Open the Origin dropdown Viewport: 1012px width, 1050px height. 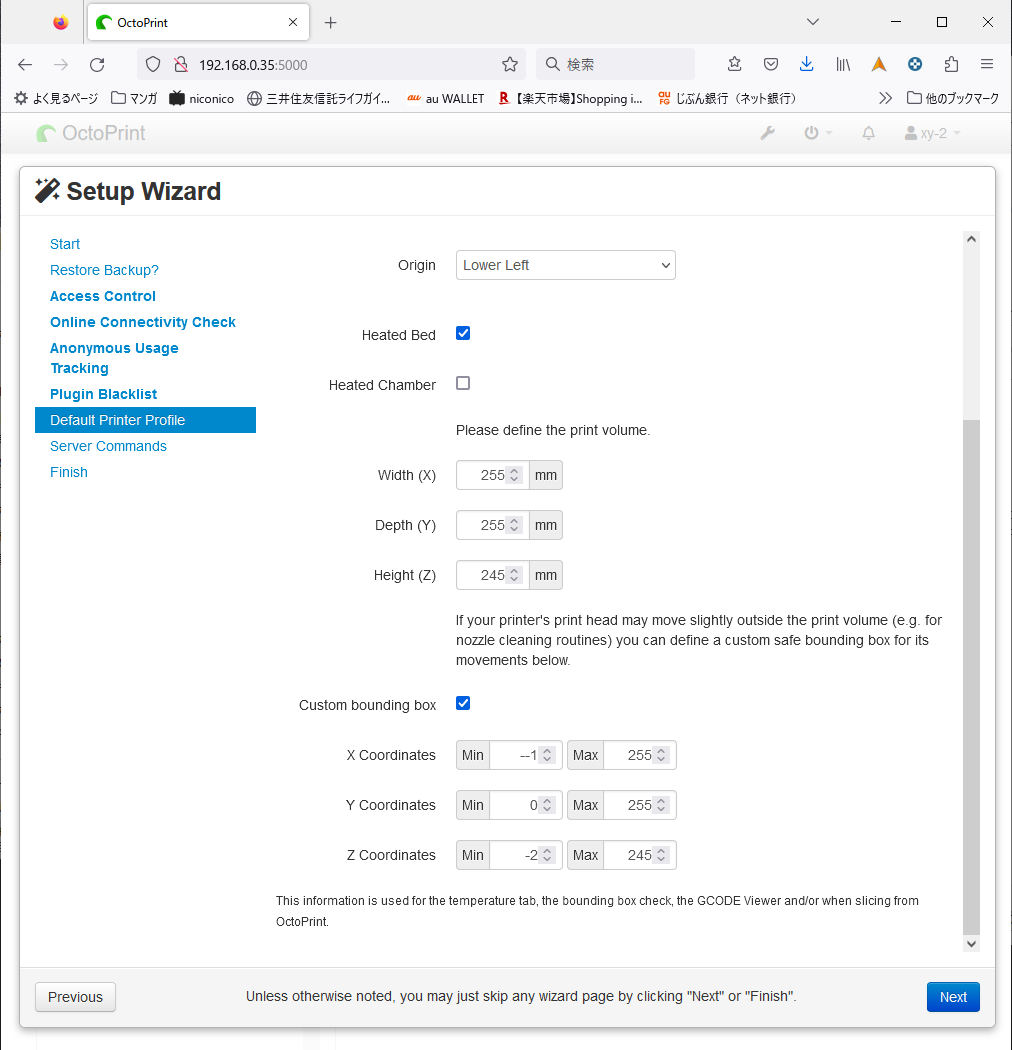pos(566,265)
